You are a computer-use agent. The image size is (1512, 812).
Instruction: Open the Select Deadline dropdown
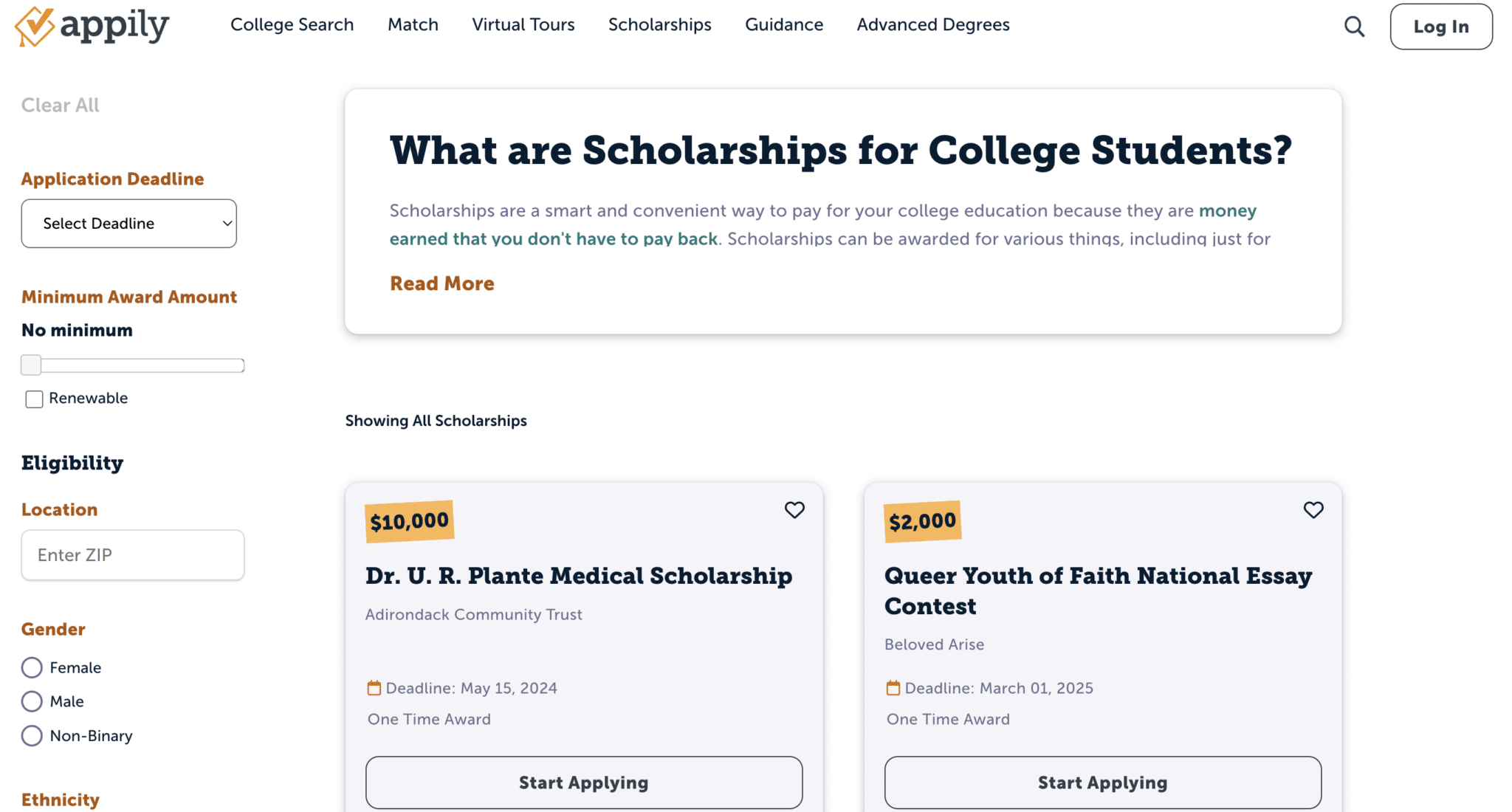(x=129, y=224)
